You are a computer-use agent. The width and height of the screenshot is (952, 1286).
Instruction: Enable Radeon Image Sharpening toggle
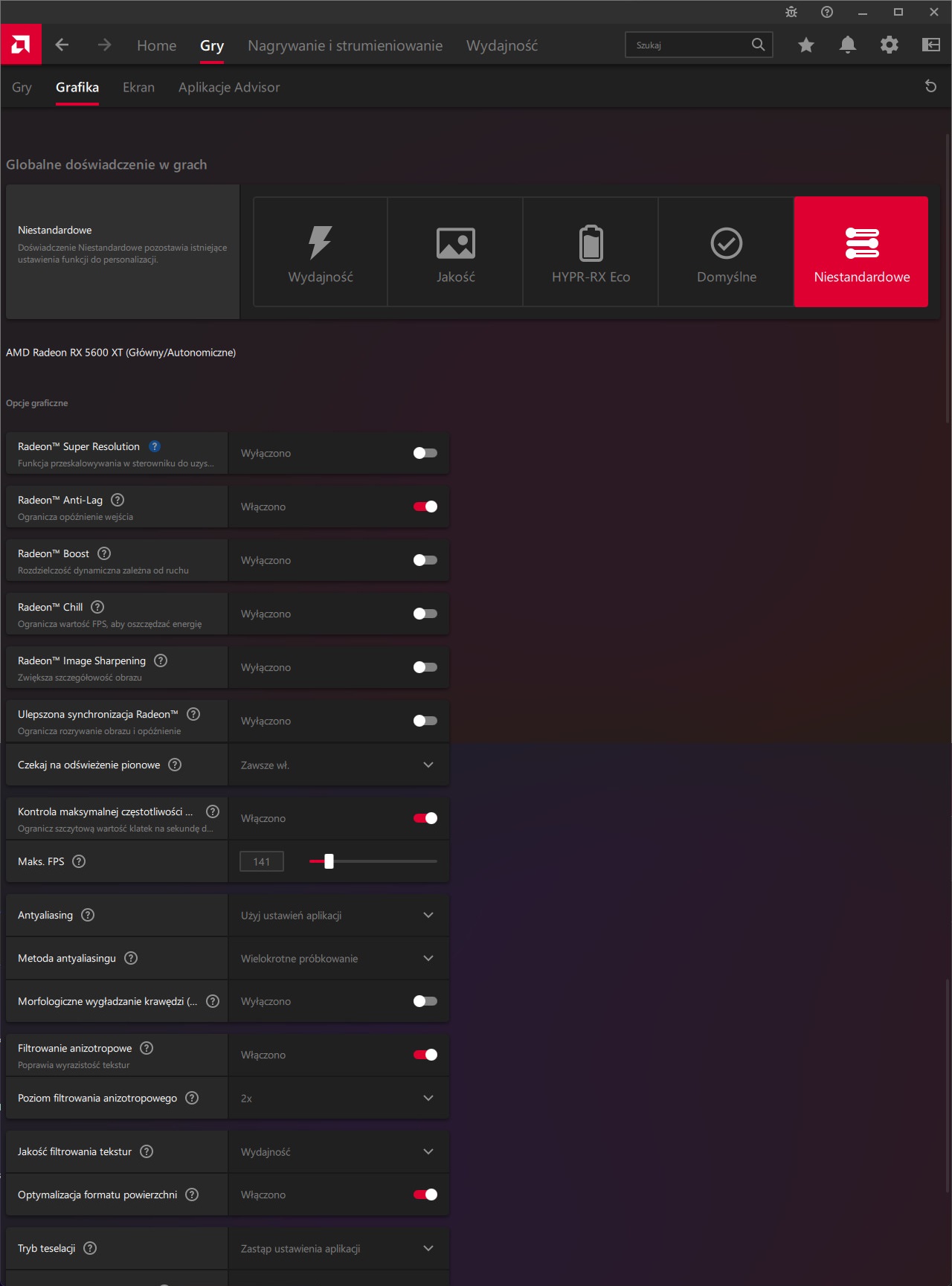point(425,667)
